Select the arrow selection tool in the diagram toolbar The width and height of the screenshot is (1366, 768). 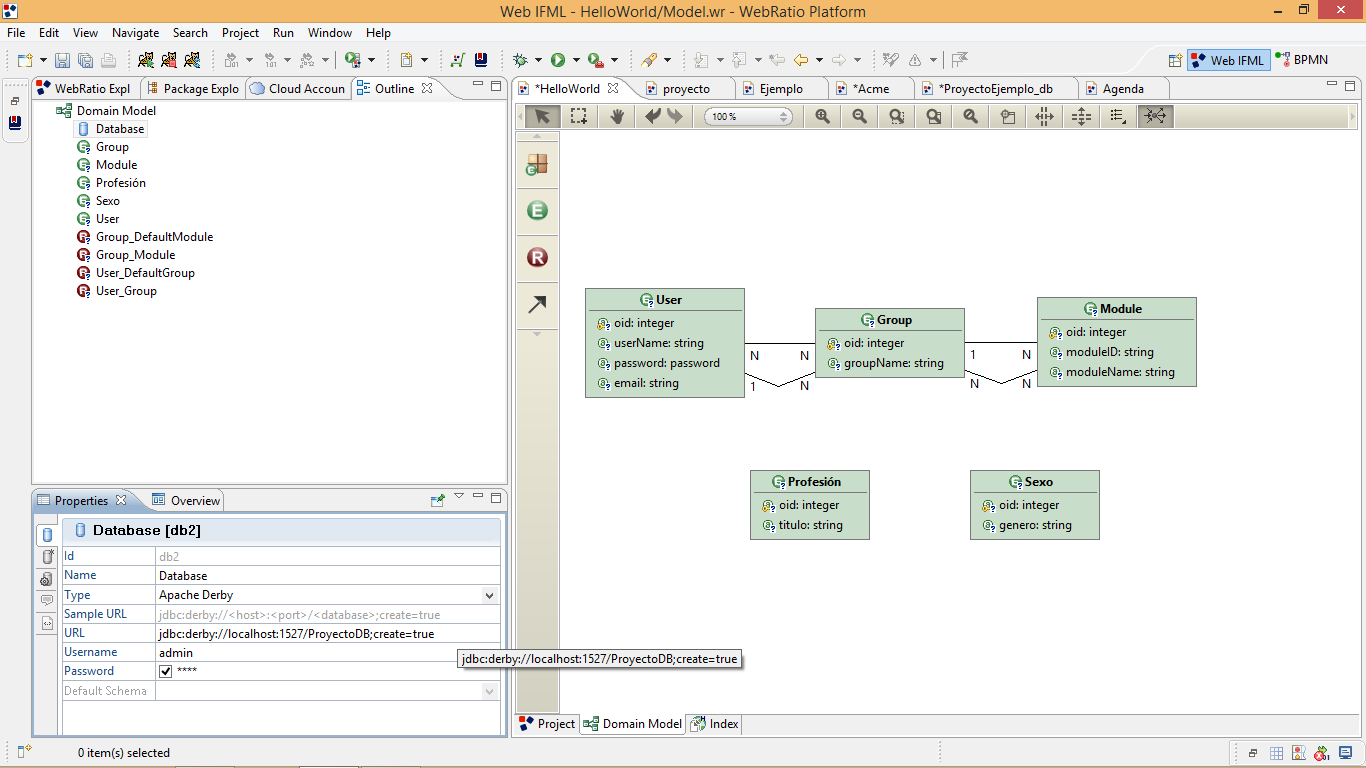[x=541, y=116]
